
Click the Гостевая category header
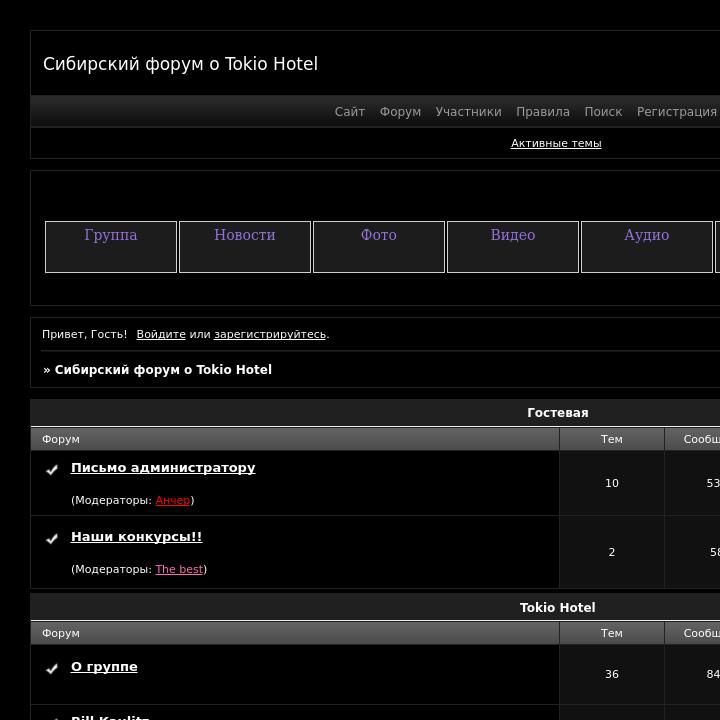coord(557,413)
